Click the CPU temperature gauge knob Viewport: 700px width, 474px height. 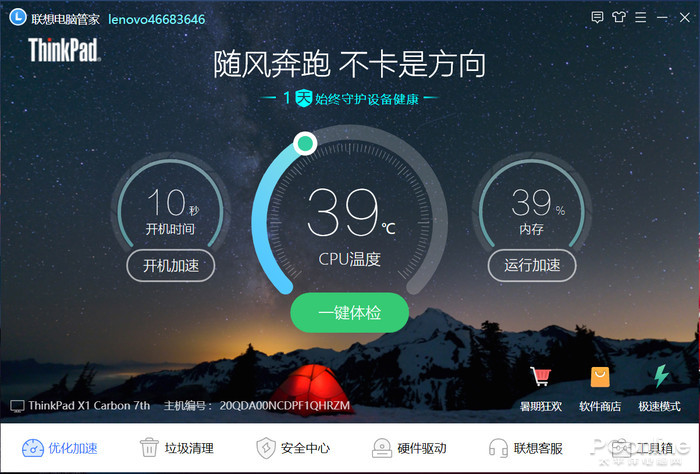click(x=305, y=143)
